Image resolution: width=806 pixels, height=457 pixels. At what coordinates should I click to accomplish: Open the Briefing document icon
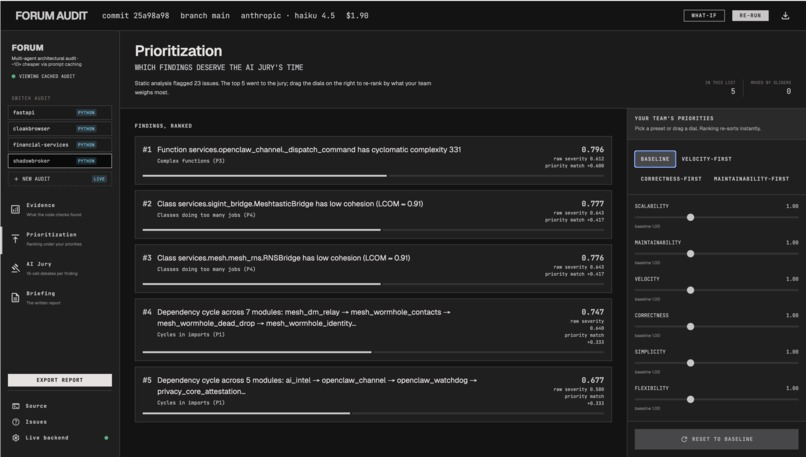15,298
